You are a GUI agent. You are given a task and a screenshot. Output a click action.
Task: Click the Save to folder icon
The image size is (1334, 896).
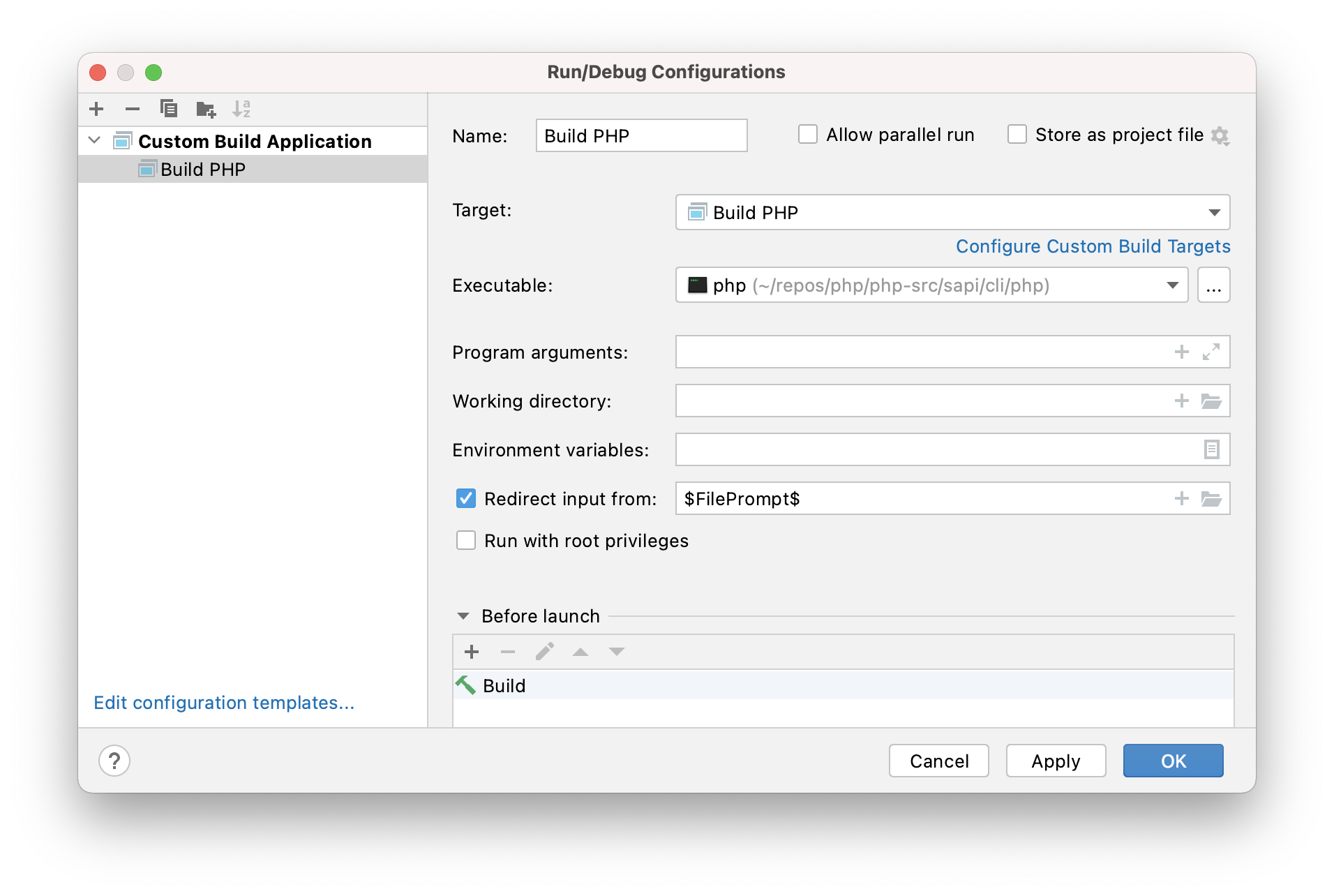point(206,109)
